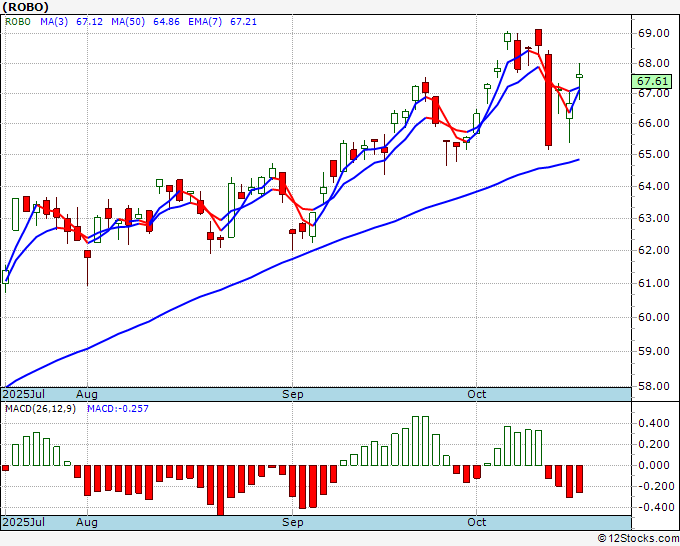This screenshot has width=680, height=546.
Task: Click Aug on MACD date axis
Action: [x=87, y=522]
